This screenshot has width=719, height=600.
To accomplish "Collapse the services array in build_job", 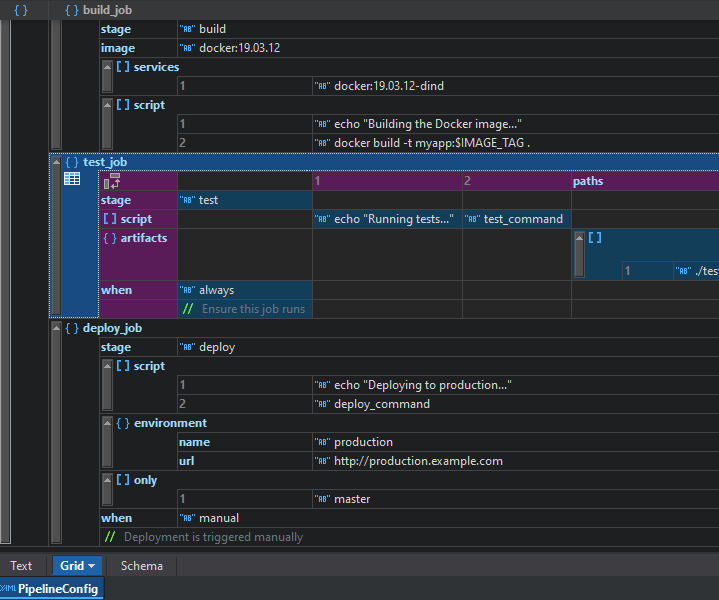I will [x=107, y=67].
